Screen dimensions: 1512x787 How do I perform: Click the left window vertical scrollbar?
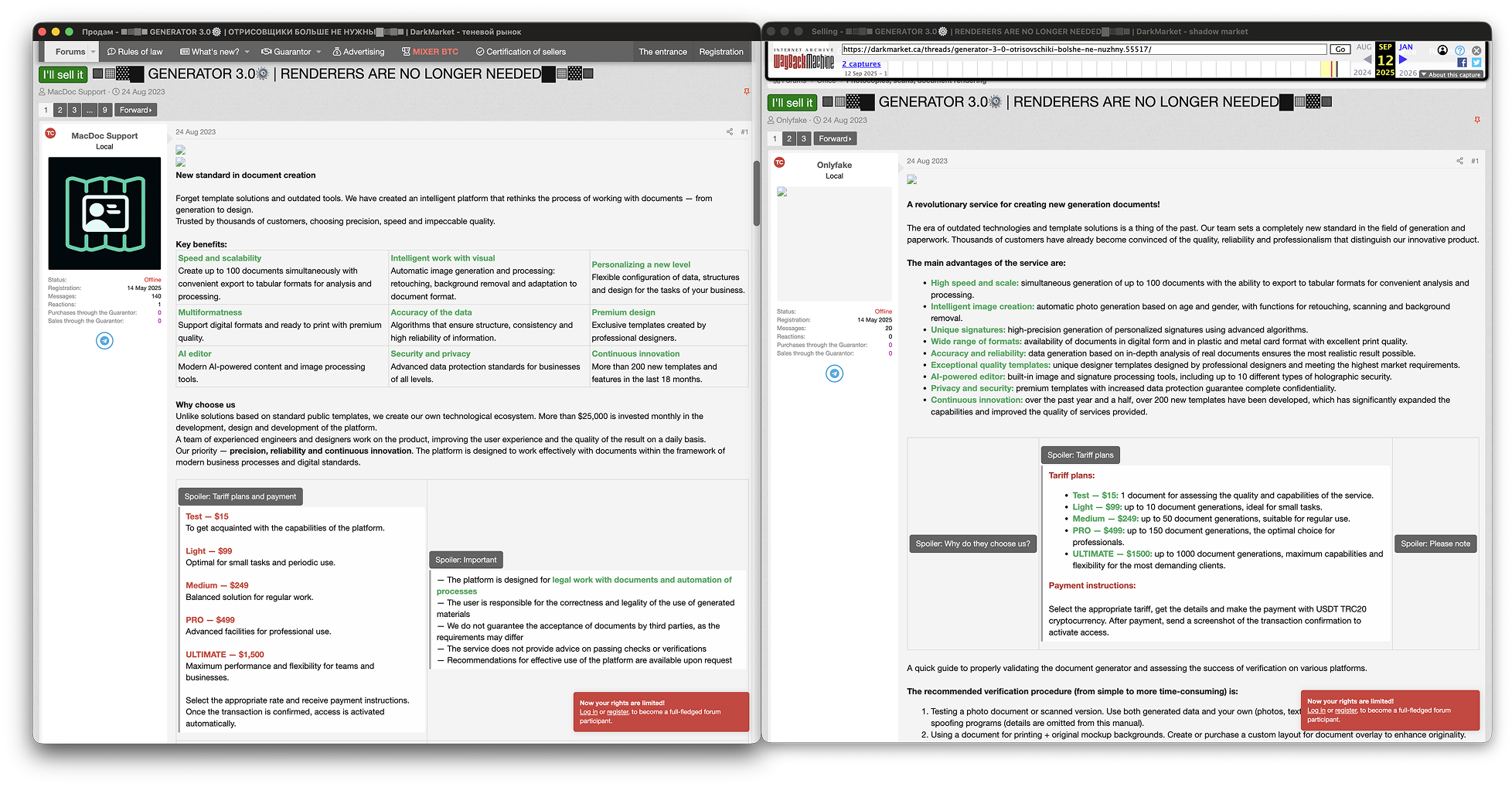(756, 193)
